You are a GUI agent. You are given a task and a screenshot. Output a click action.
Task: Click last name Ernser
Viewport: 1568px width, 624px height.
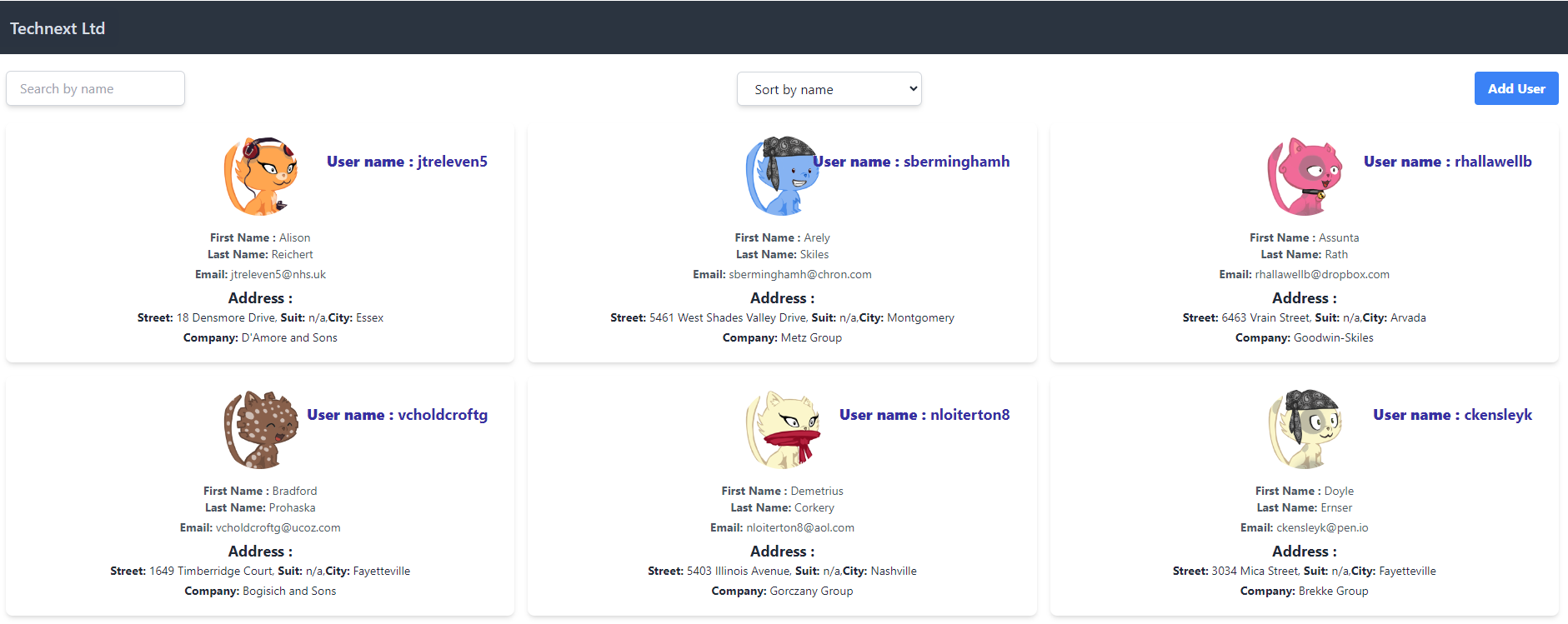tap(1336, 507)
